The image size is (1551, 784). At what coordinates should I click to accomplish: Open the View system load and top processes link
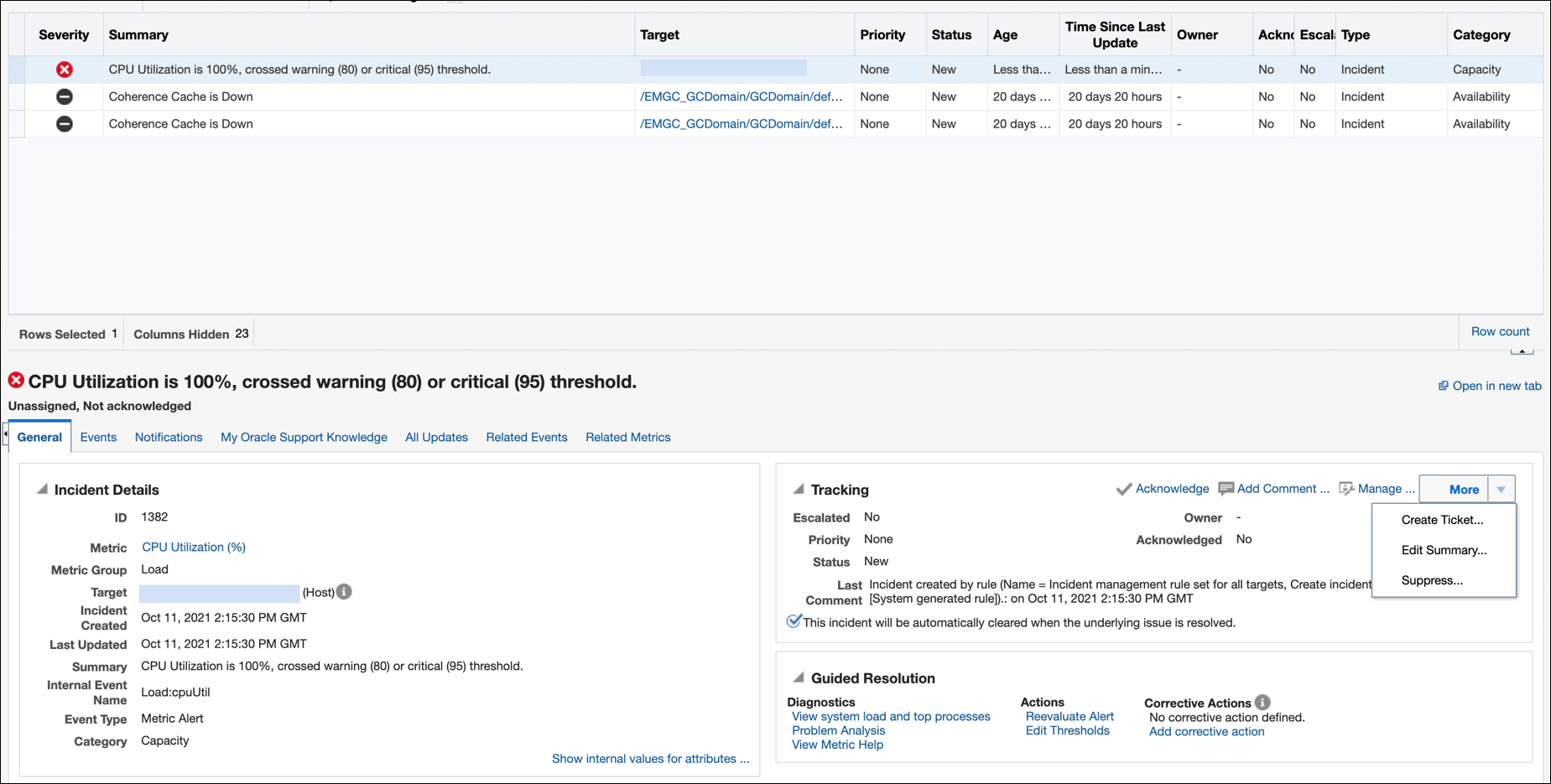pyautogui.click(x=890, y=716)
